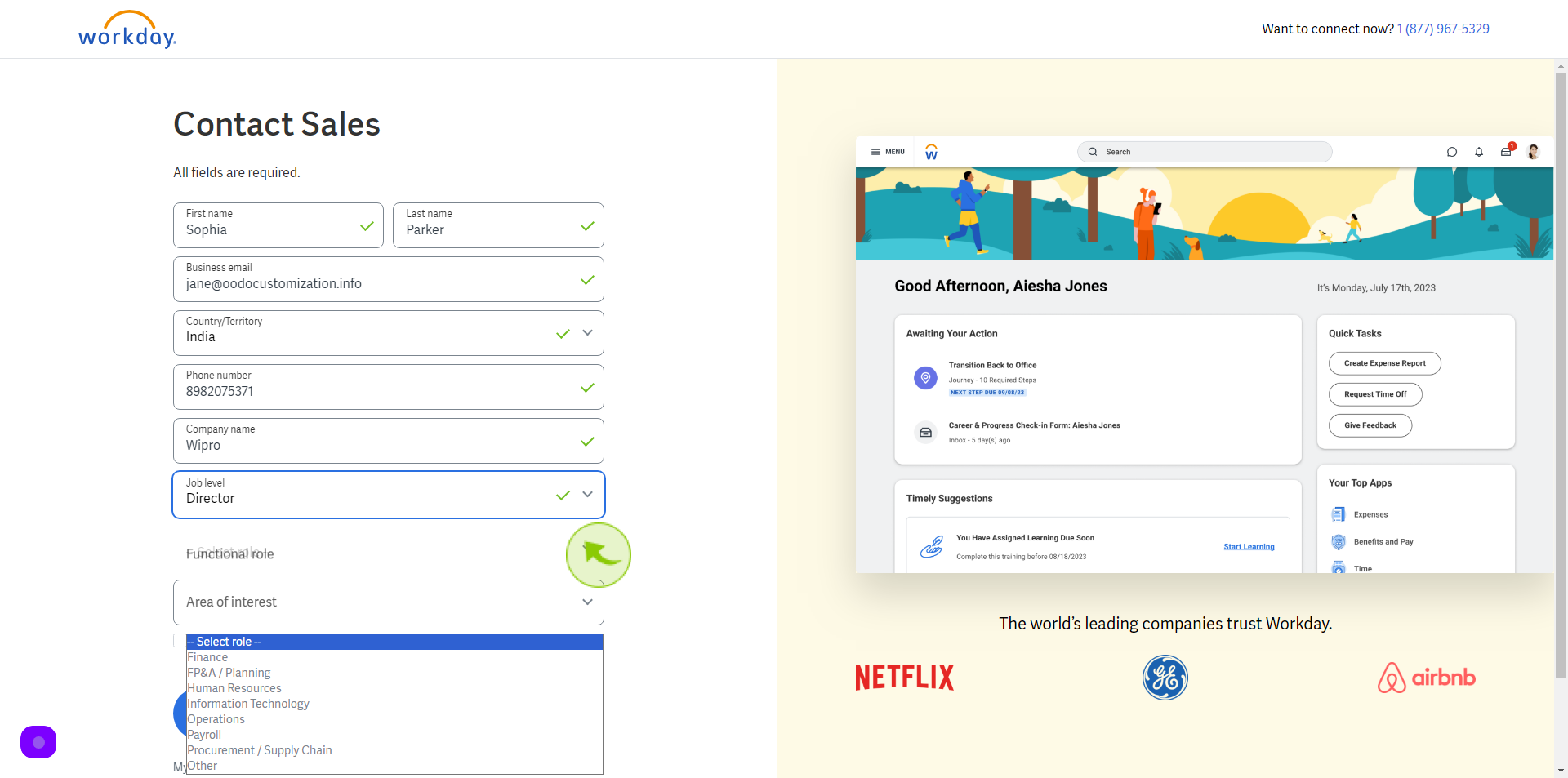Call the 1 (877) 967-5329 phone link
The height and width of the screenshot is (778, 1568).
[x=1443, y=29]
